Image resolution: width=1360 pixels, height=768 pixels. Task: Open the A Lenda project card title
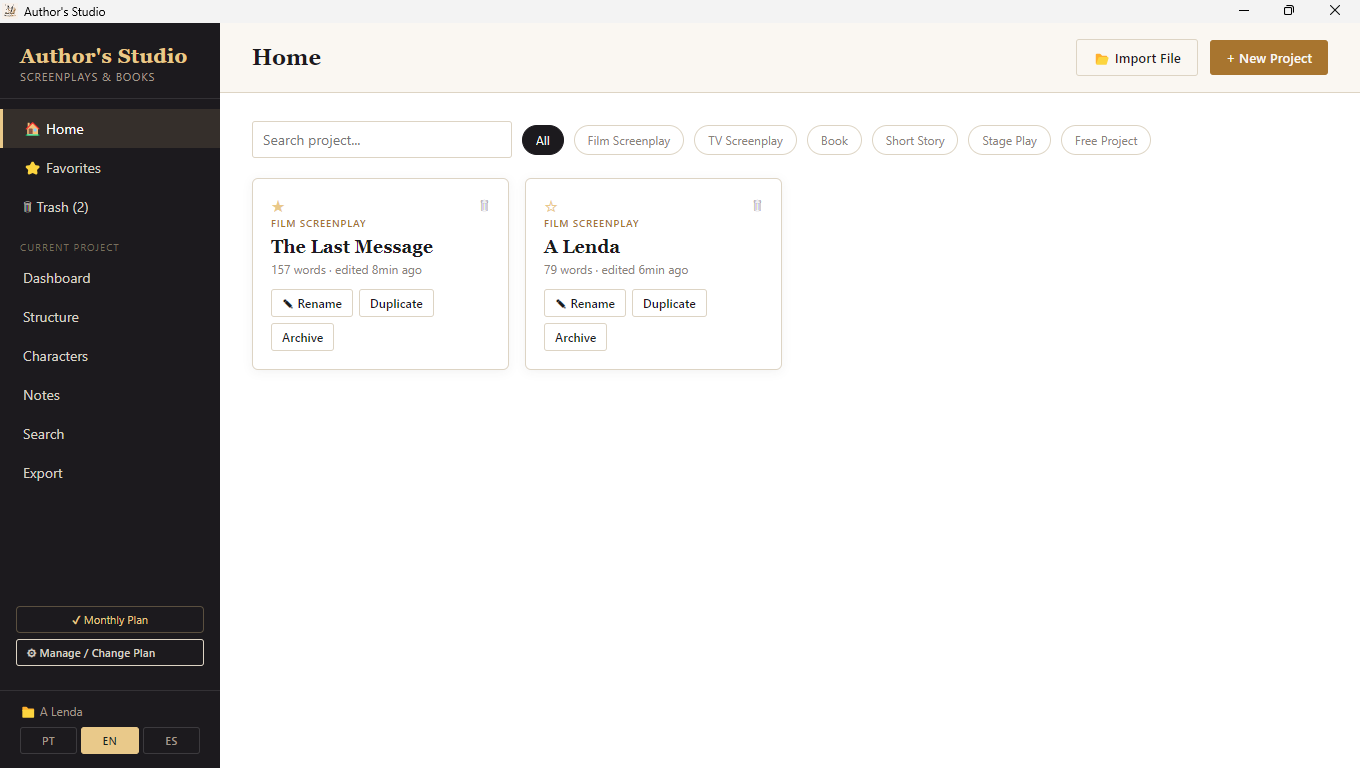[582, 246]
